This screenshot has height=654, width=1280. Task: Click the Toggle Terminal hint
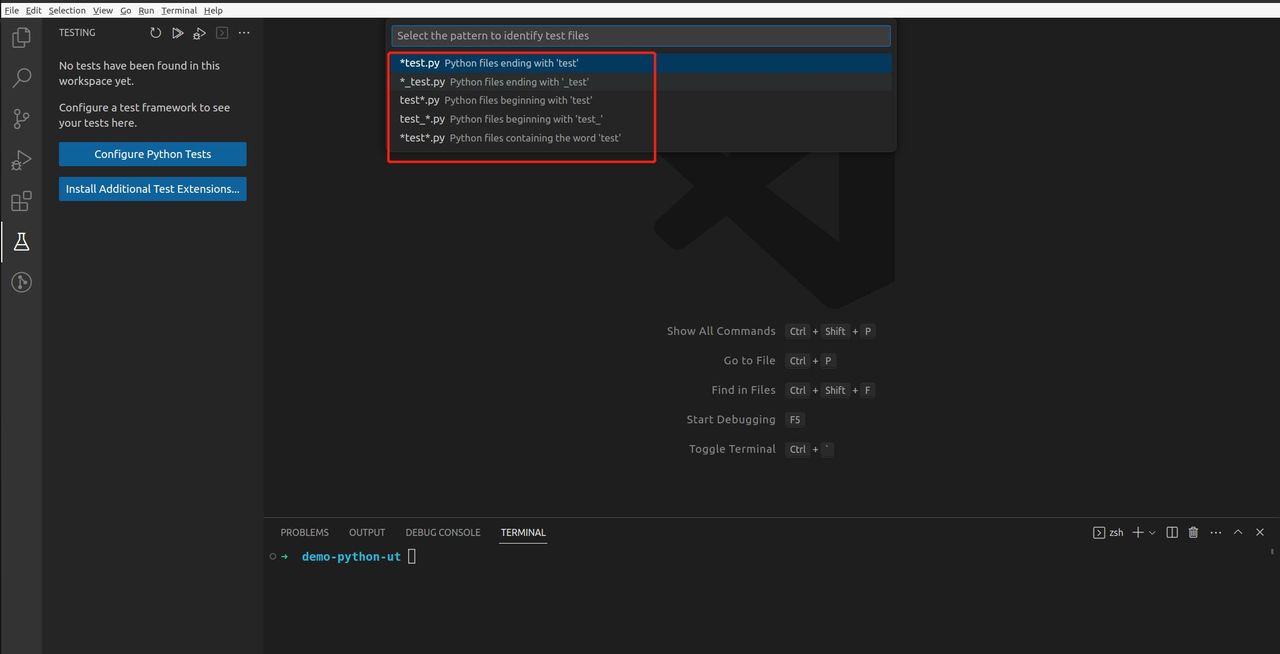point(732,449)
